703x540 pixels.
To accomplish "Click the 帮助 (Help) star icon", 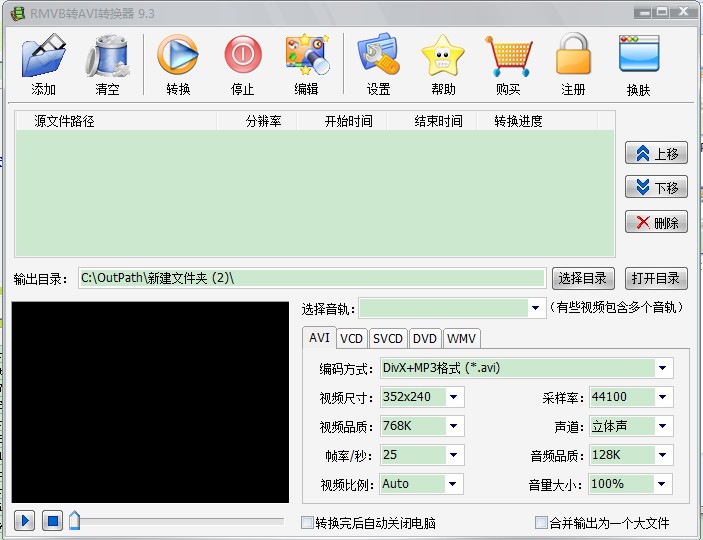I will pyautogui.click(x=443, y=56).
